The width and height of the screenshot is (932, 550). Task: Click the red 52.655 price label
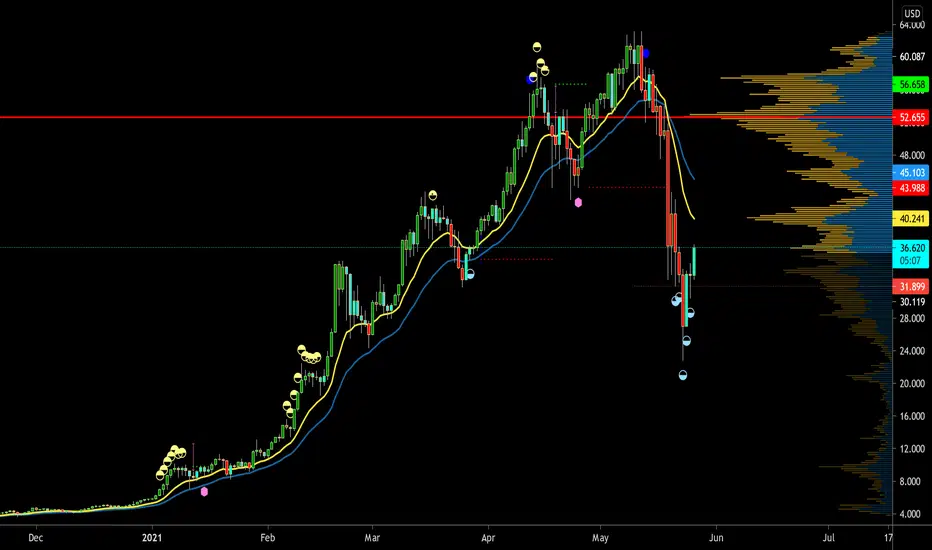point(911,117)
